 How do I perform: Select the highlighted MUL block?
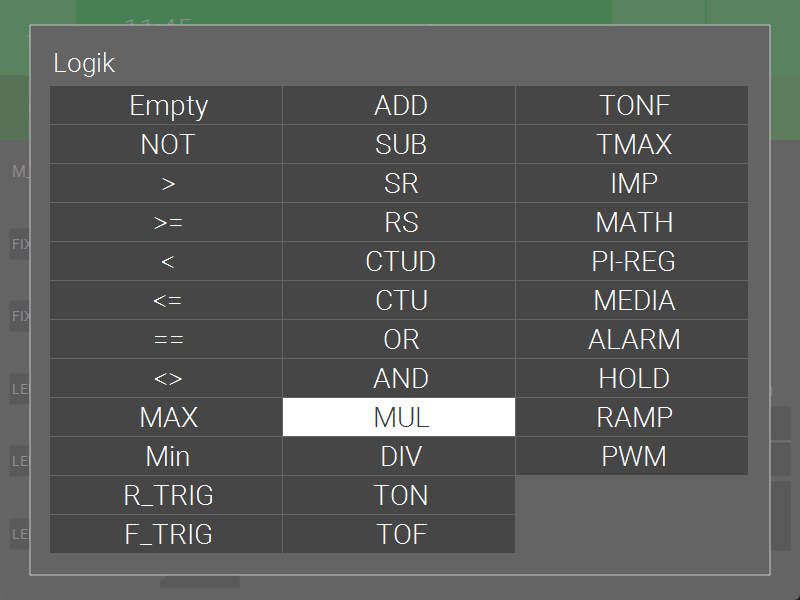point(400,417)
